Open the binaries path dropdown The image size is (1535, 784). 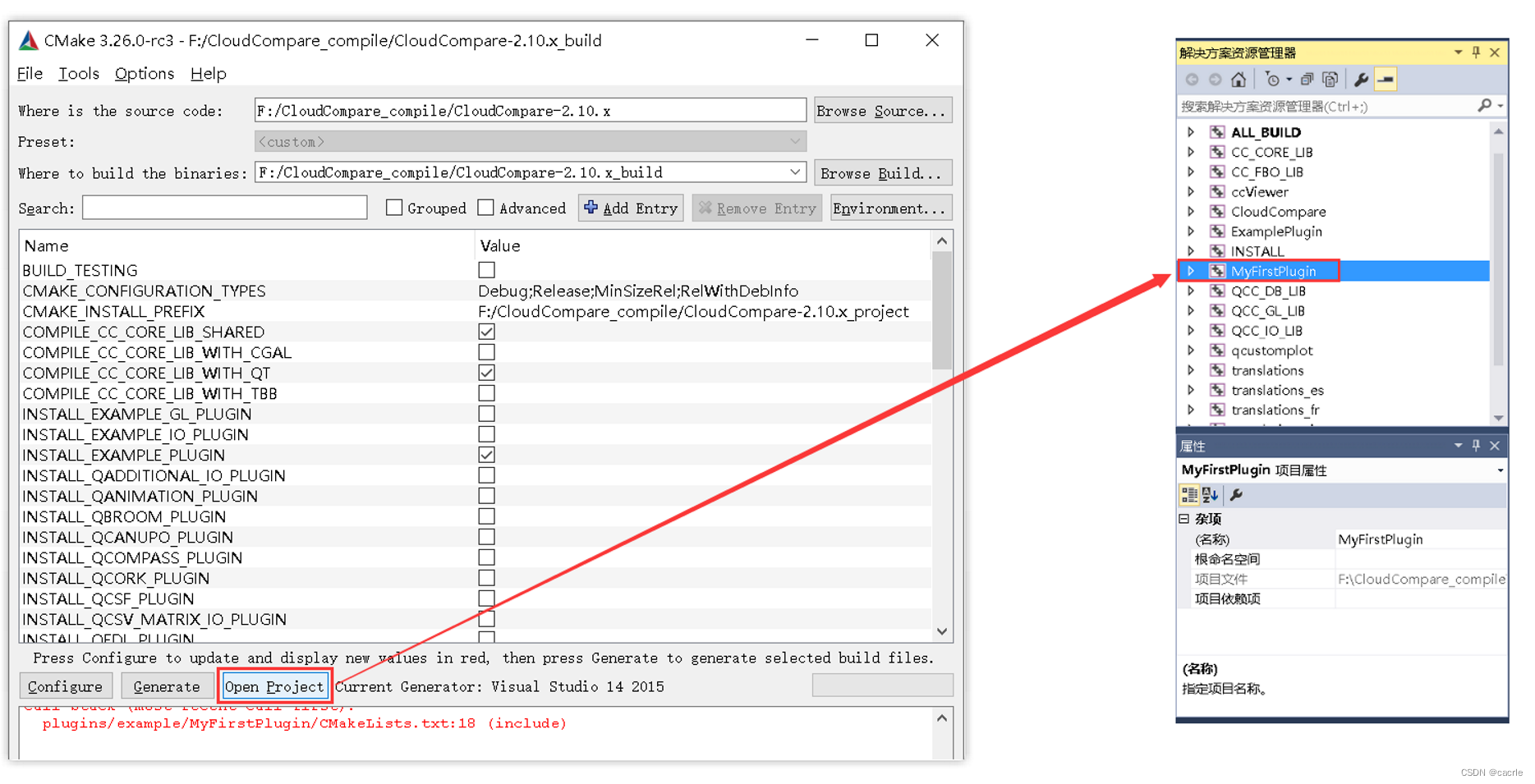(793, 172)
